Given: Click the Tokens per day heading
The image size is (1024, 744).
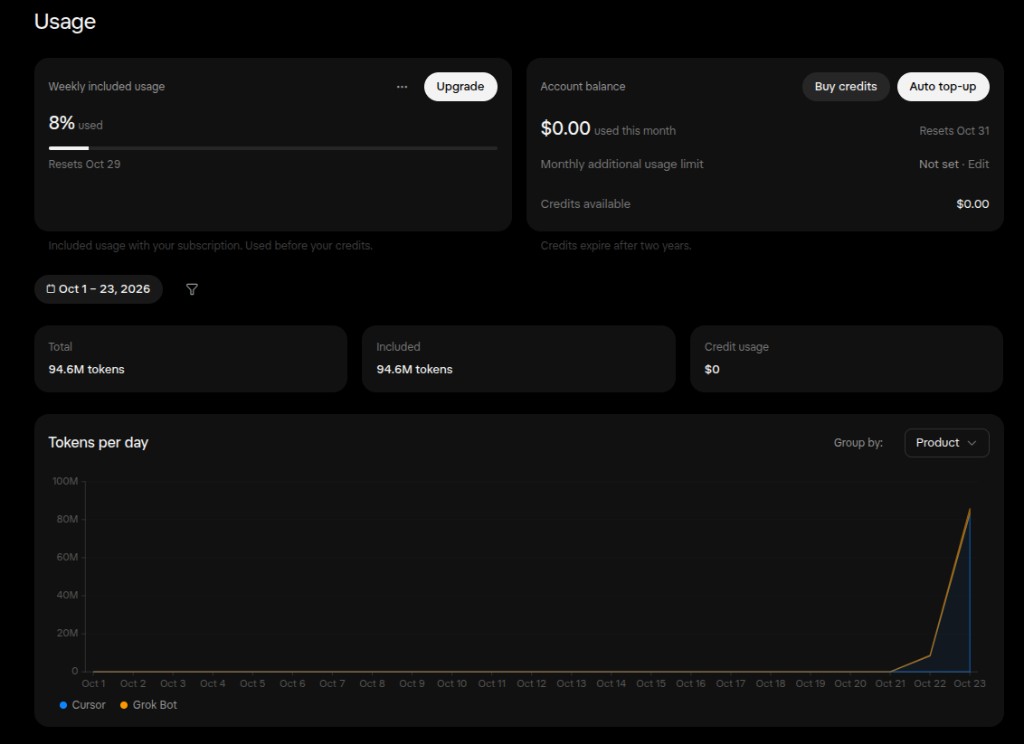Looking at the screenshot, I should pyautogui.click(x=99, y=443).
